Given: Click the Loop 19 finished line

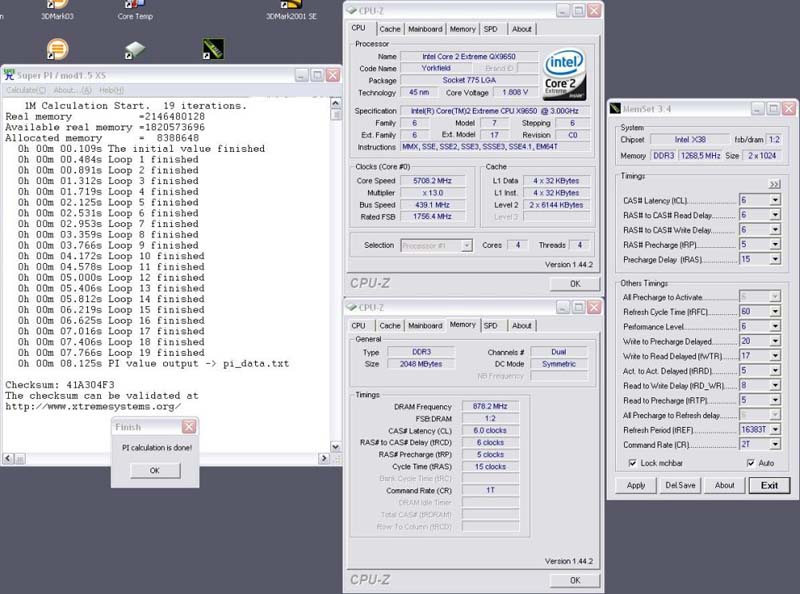Looking at the screenshot, I should pyautogui.click(x=111, y=353).
